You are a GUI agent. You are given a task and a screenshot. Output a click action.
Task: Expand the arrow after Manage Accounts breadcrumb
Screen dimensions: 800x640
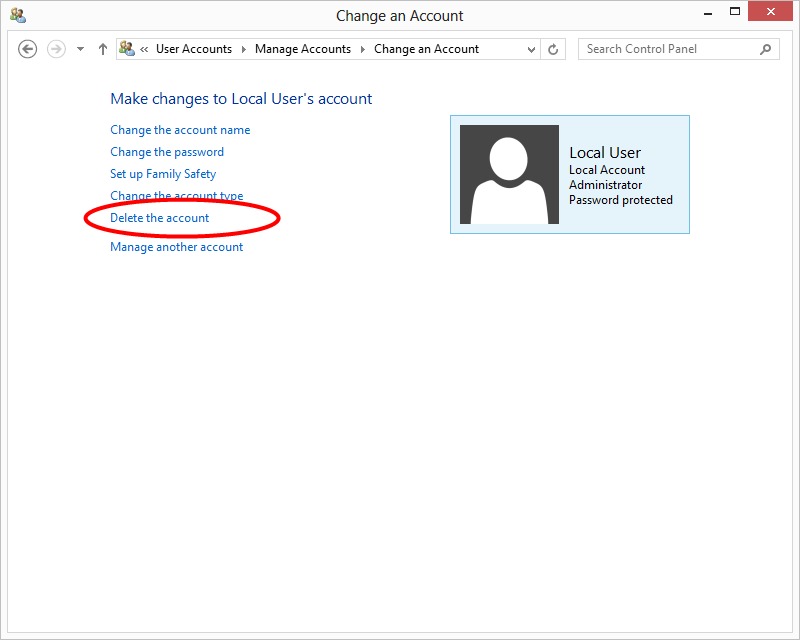click(x=363, y=49)
